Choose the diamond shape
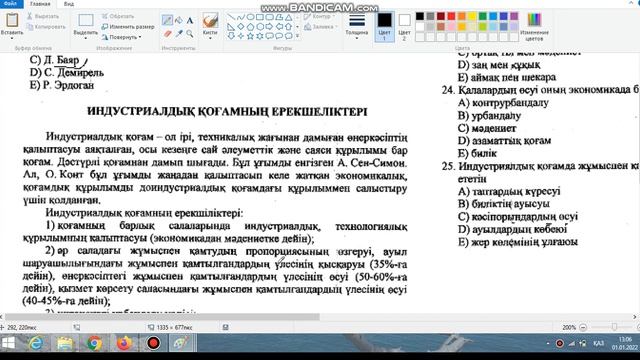640x360 pixels. (241, 27)
